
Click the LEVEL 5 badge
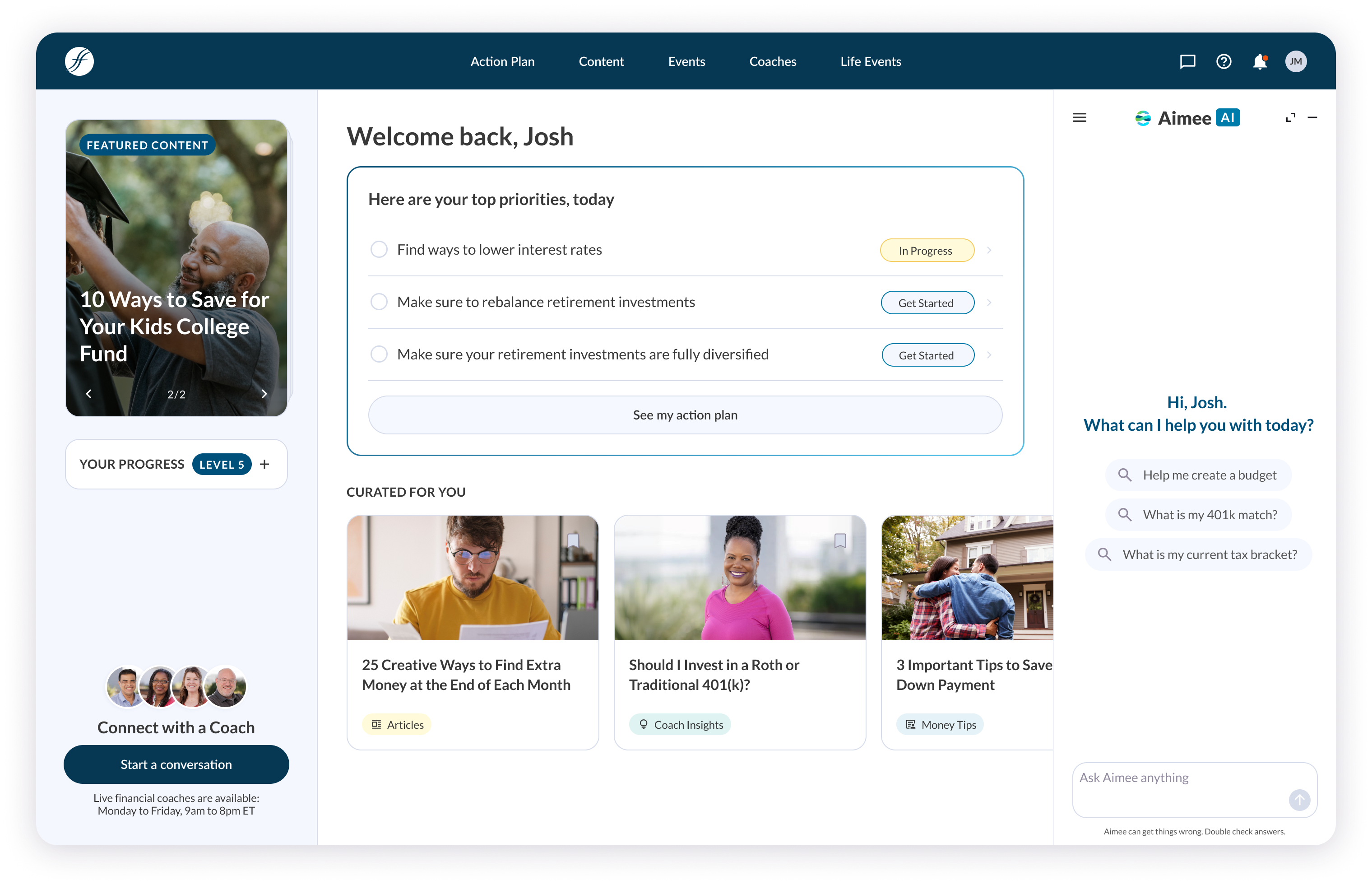pos(222,464)
